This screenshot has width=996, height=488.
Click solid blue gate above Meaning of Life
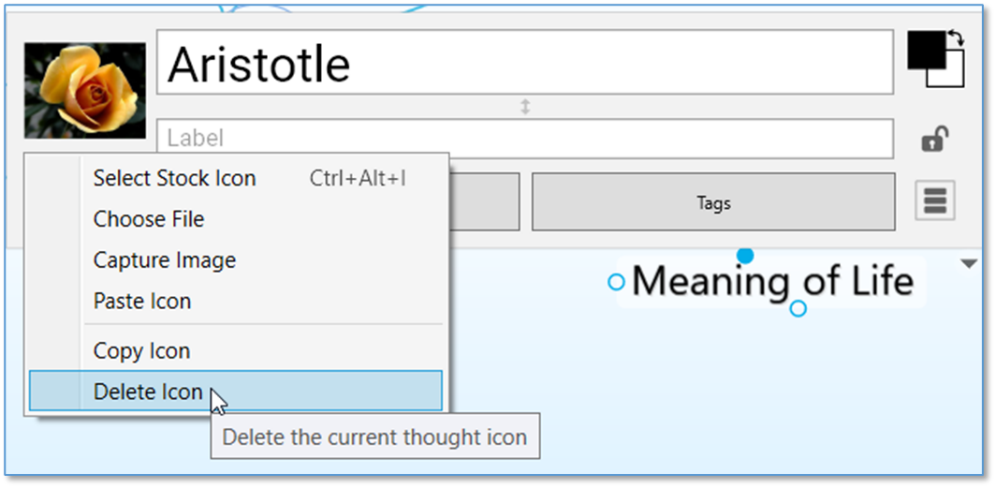(x=745, y=256)
